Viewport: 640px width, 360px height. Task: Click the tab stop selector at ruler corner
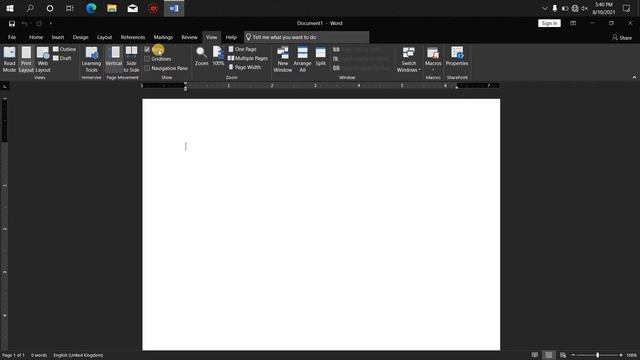coord(5,86)
